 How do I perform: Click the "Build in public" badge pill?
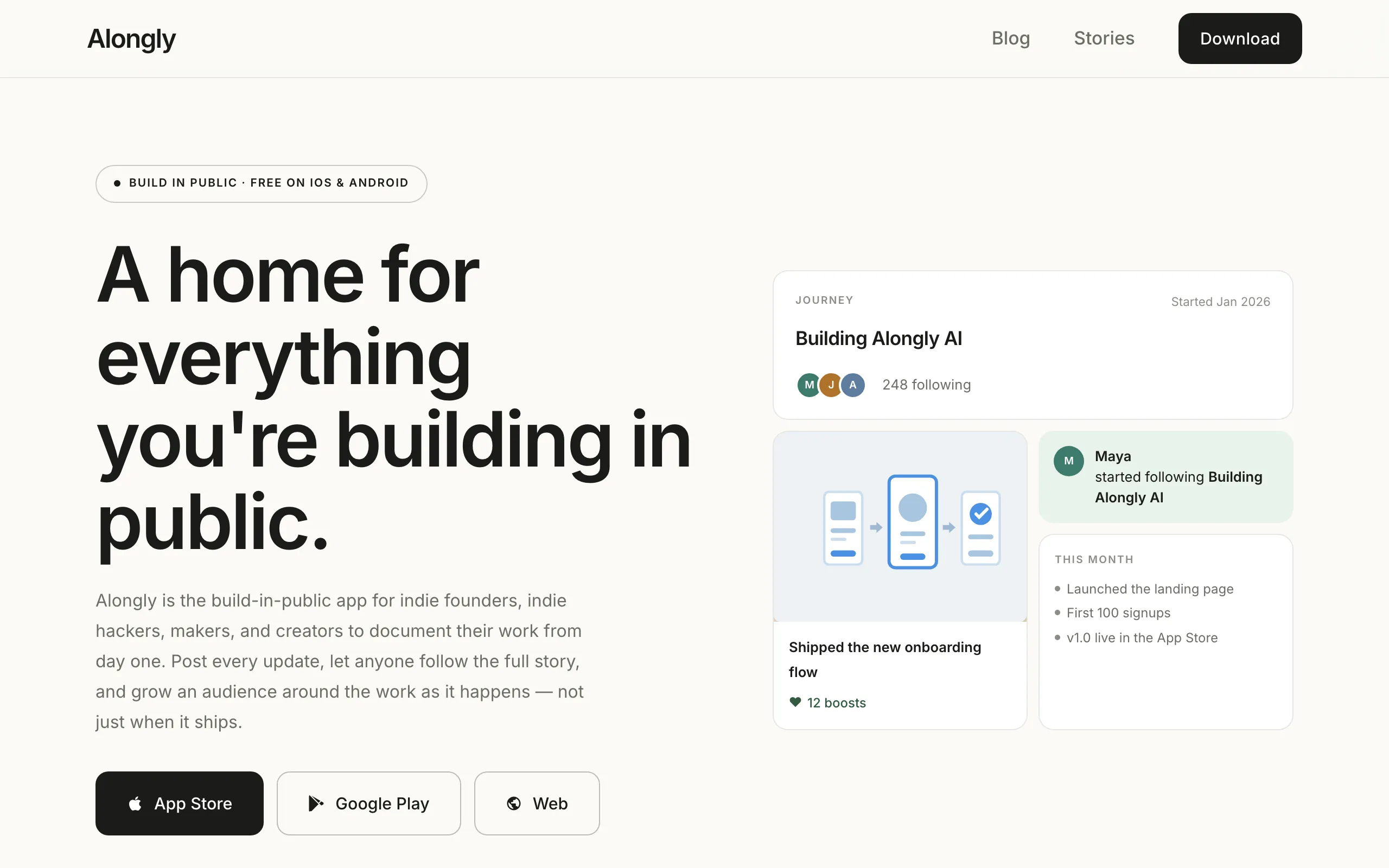[x=261, y=184]
